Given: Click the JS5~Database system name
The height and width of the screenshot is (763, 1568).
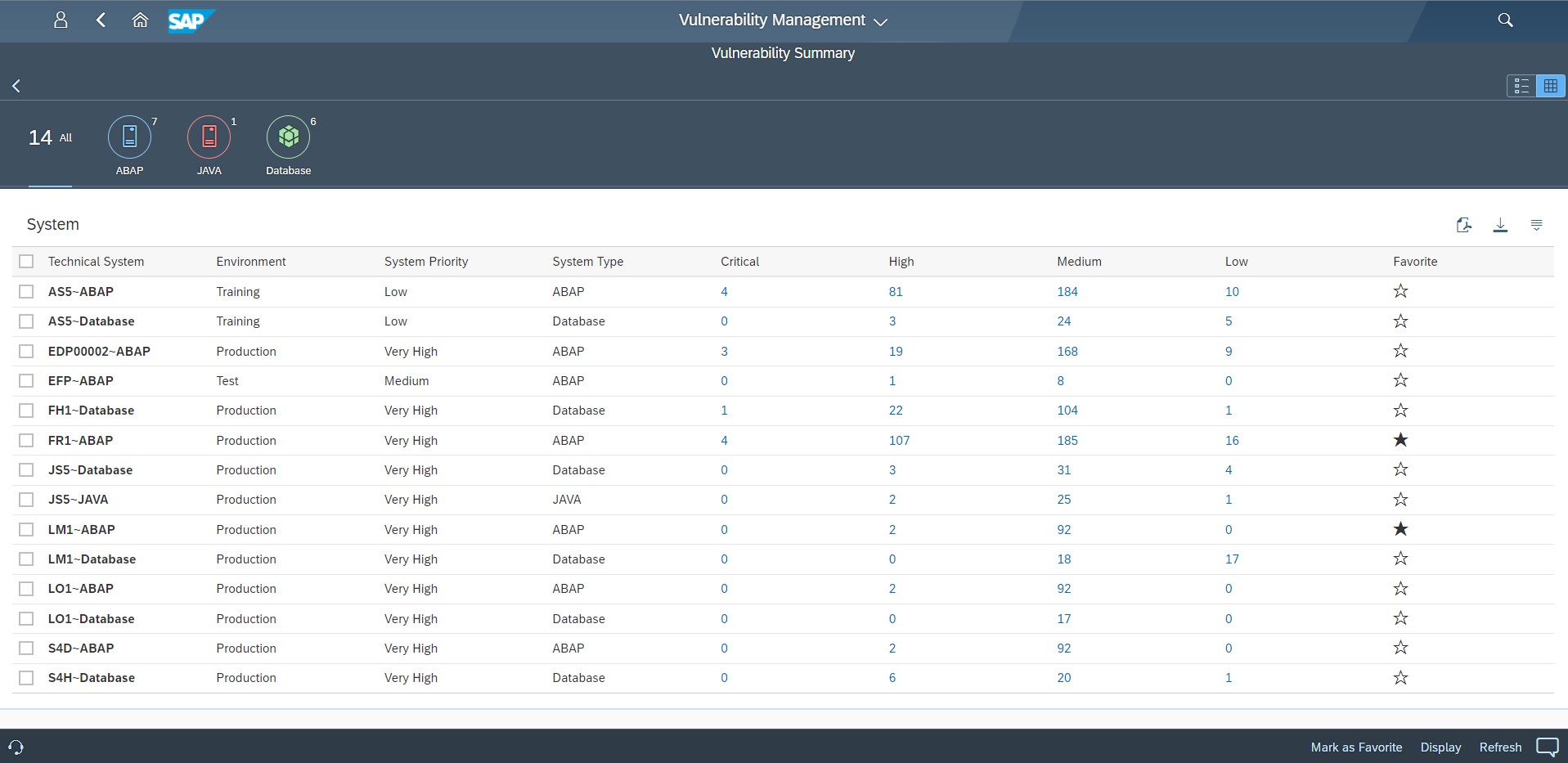Looking at the screenshot, I should click(90, 469).
